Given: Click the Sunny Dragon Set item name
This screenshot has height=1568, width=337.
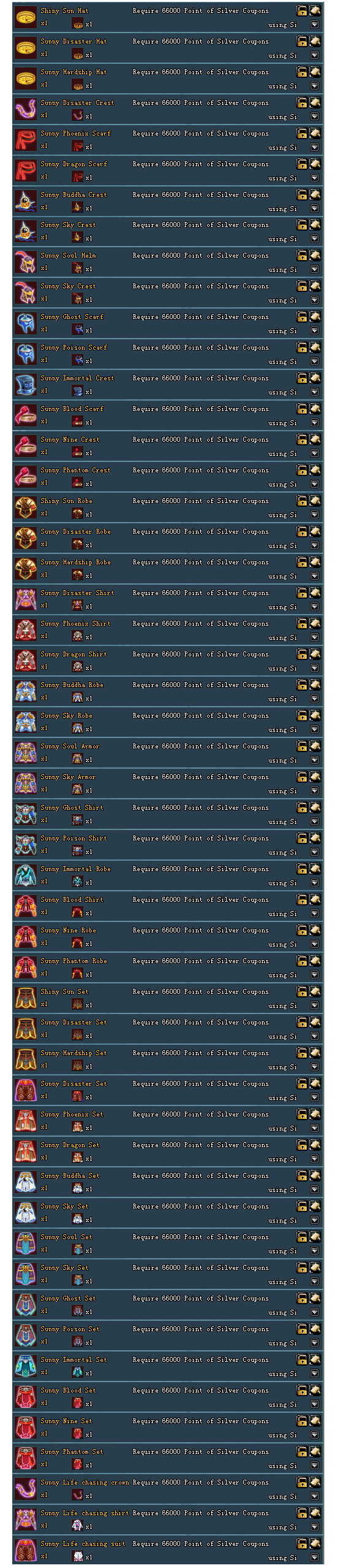Looking at the screenshot, I should 70,1145.
